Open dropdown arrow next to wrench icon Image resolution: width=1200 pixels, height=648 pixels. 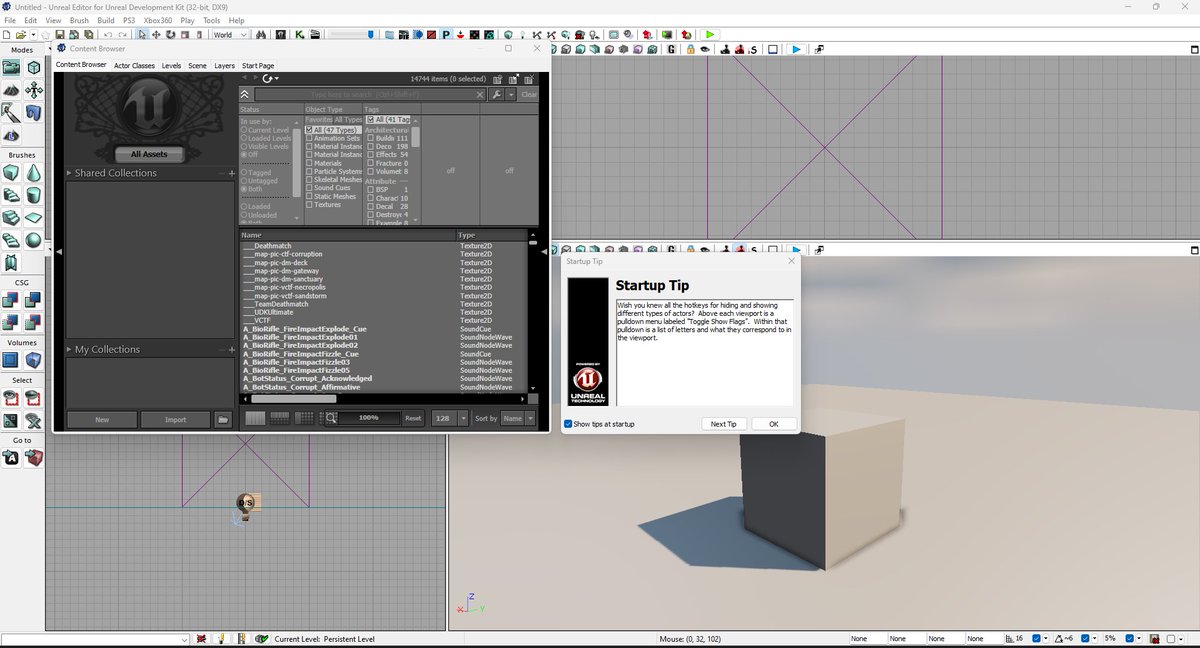pos(511,94)
